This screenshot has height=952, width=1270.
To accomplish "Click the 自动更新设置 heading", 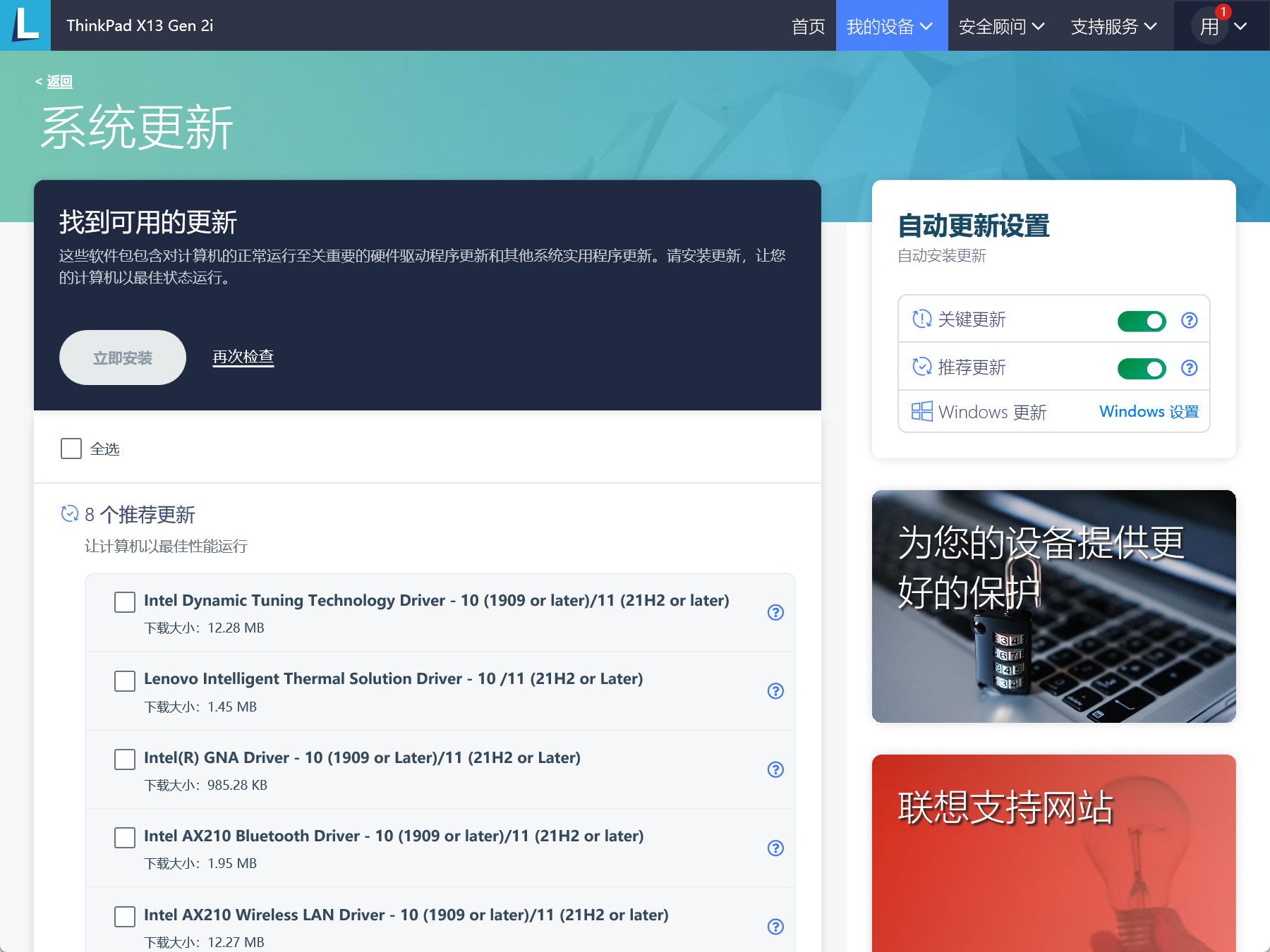I will pyautogui.click(x=974, y=226).
